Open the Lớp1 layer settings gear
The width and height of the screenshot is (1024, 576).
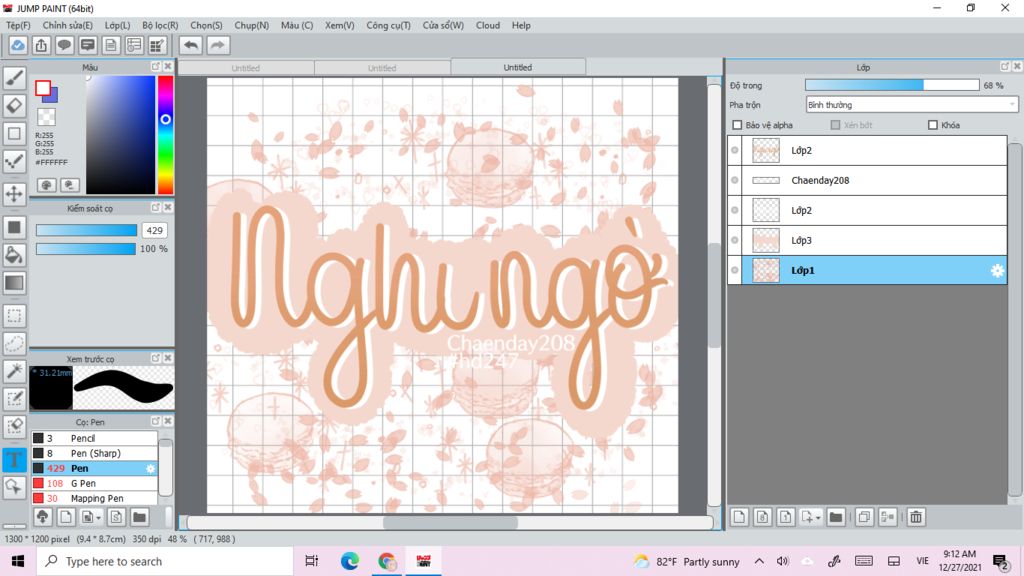997,270
